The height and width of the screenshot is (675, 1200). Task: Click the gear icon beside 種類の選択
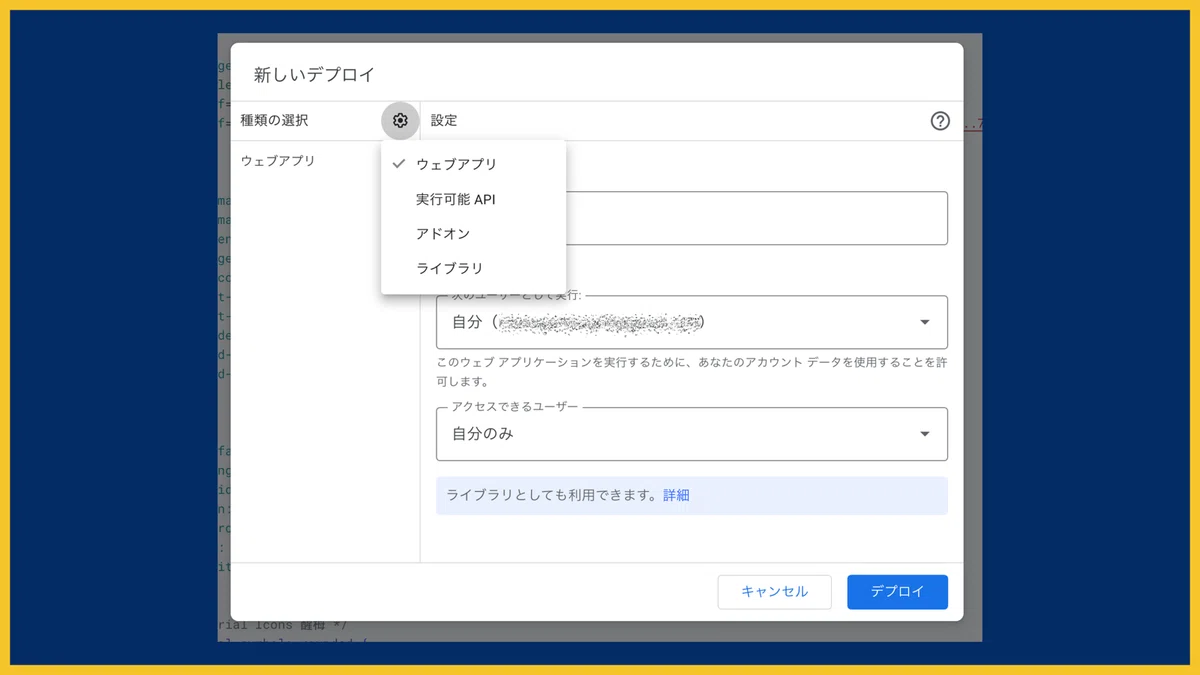[400, 121]
